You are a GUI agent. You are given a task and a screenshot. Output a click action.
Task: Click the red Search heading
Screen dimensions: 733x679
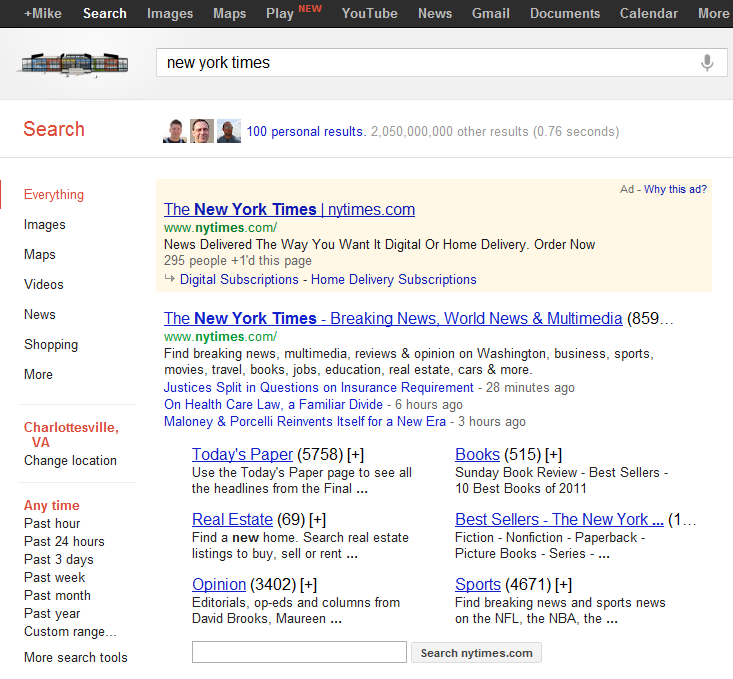pos(54,129)
